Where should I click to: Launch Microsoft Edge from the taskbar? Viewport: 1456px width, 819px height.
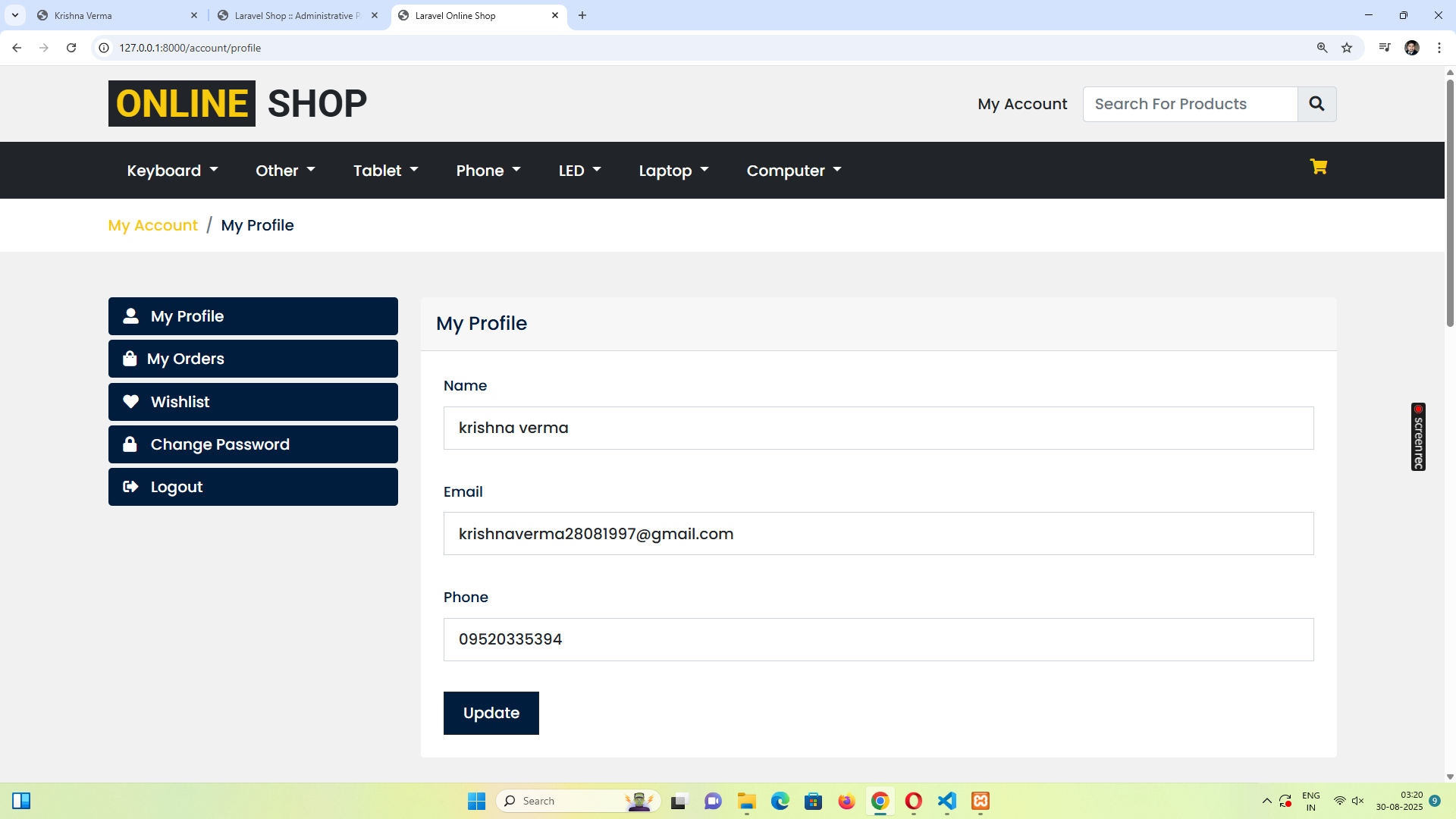pos(780,801)
